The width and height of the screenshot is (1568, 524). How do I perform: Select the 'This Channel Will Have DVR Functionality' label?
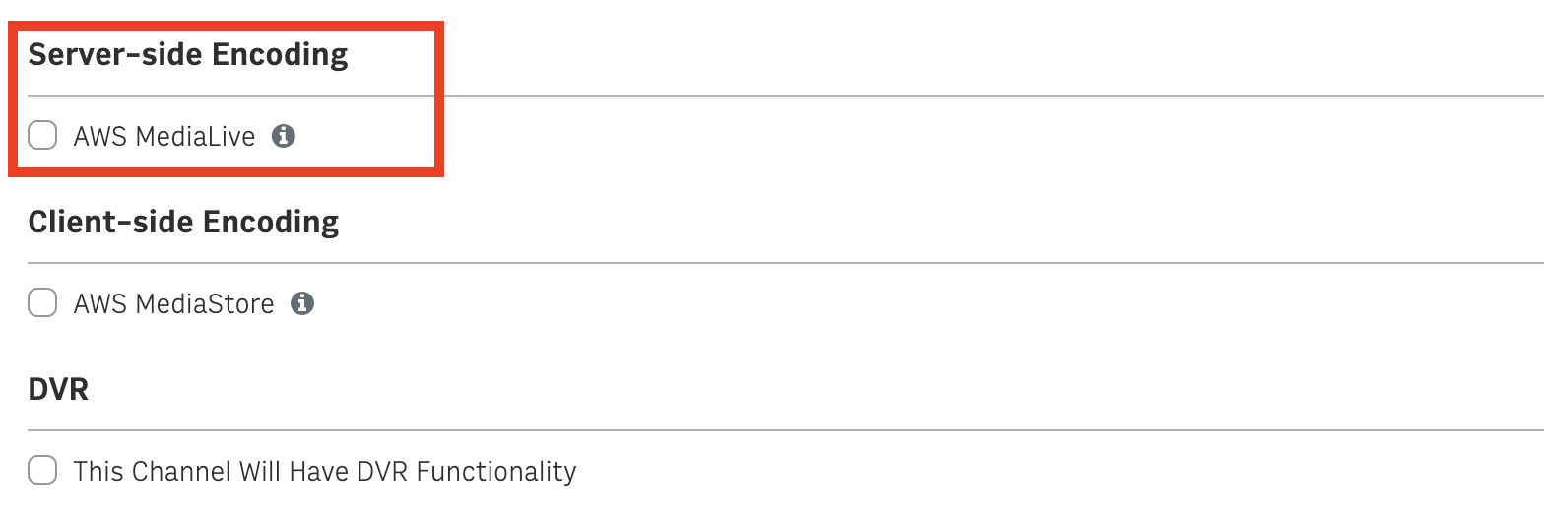point(325,471)
